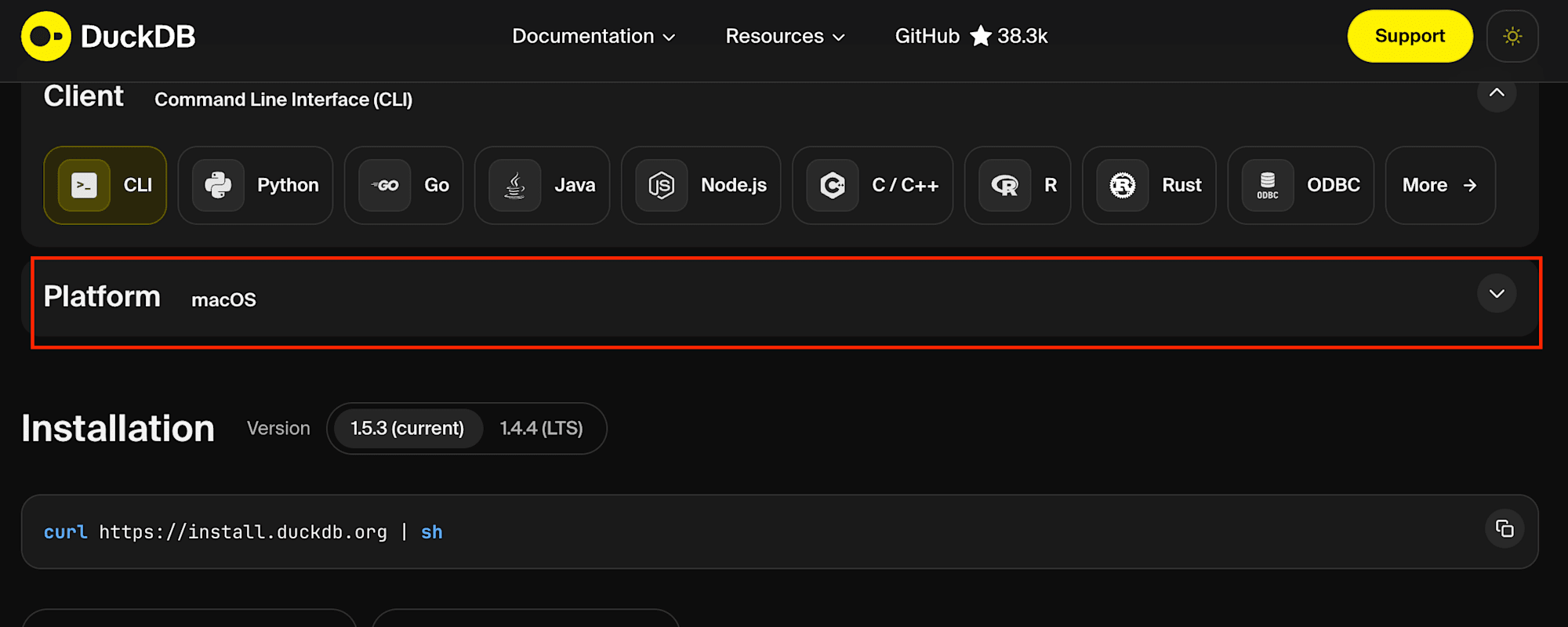The width and height of the screenshot is (1568, 627).
Task: Select version 1.5.3 (current)
Action: tap(408, 429)
